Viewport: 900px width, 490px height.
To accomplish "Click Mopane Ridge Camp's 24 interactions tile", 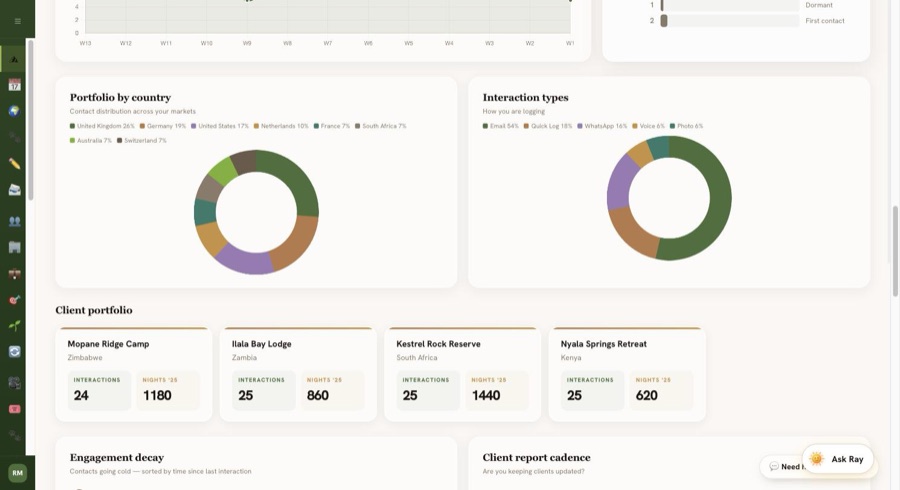I will (99, 390).
